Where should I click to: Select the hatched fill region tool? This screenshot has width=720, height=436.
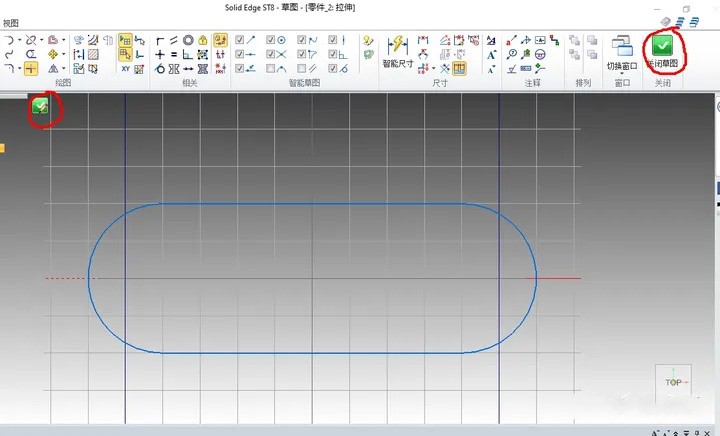click(93, 55)
